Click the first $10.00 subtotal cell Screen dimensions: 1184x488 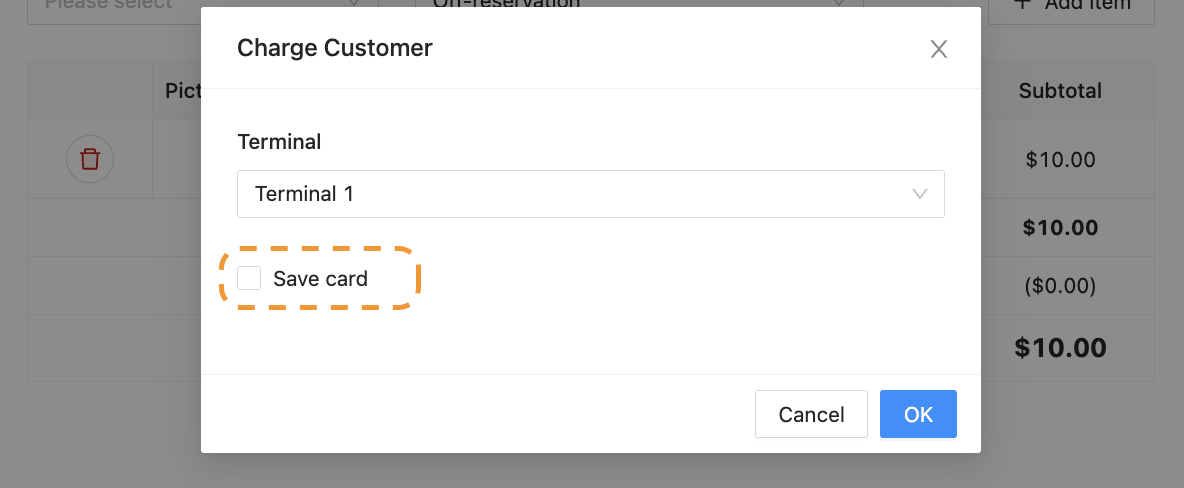coord(1060,159)
